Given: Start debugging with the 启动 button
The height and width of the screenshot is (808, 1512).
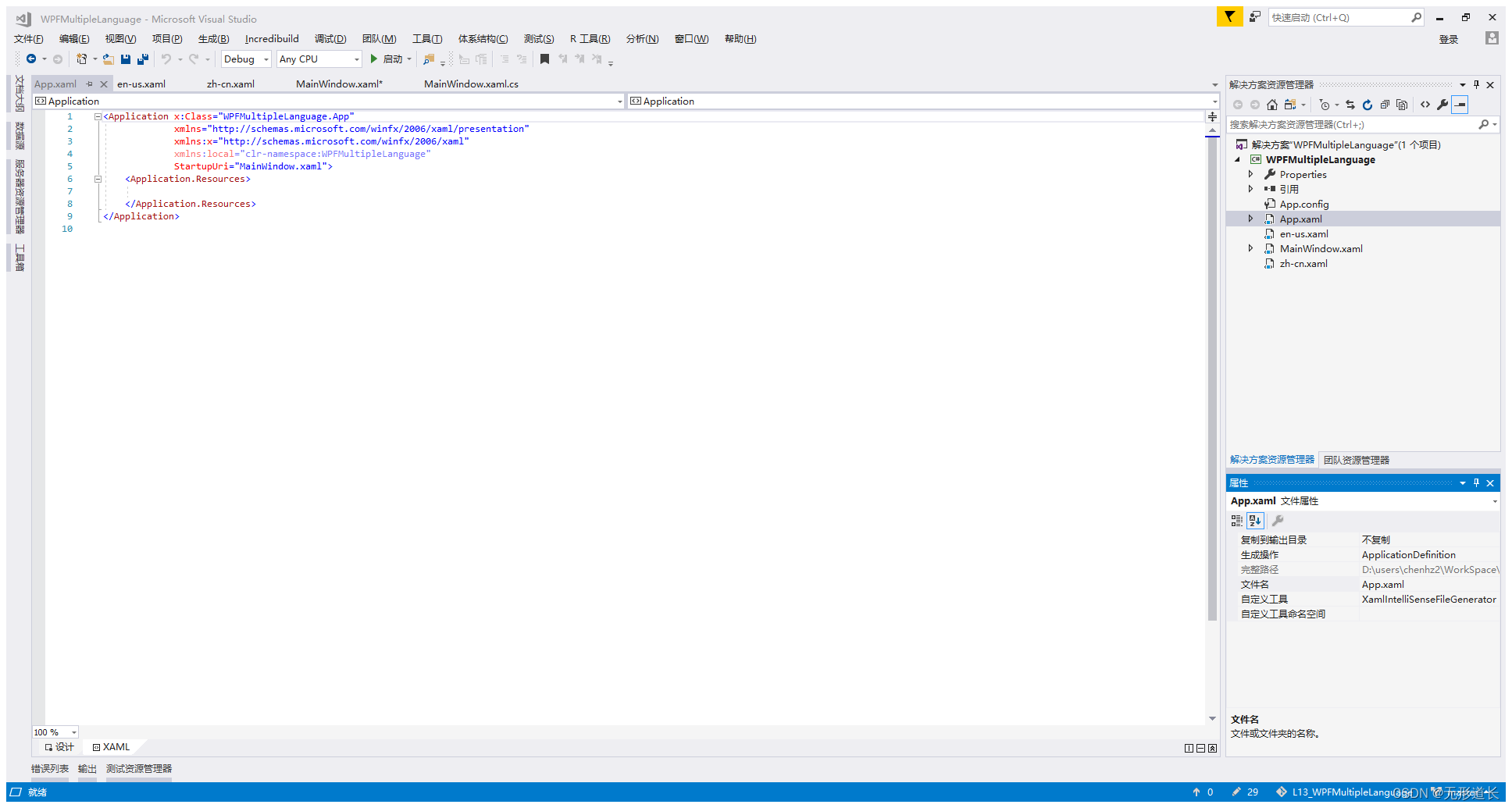Looking at the screenshot, I should [x=387, y=59].
